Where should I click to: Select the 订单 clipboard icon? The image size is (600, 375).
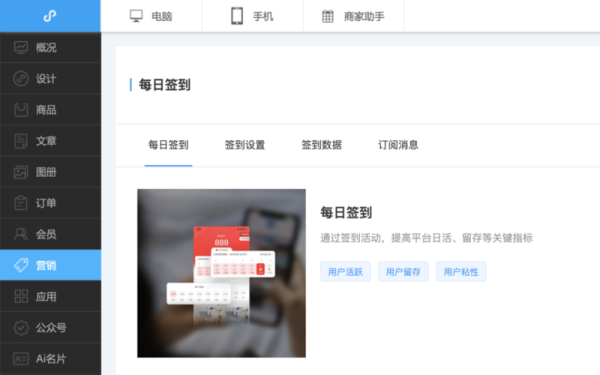21,203
